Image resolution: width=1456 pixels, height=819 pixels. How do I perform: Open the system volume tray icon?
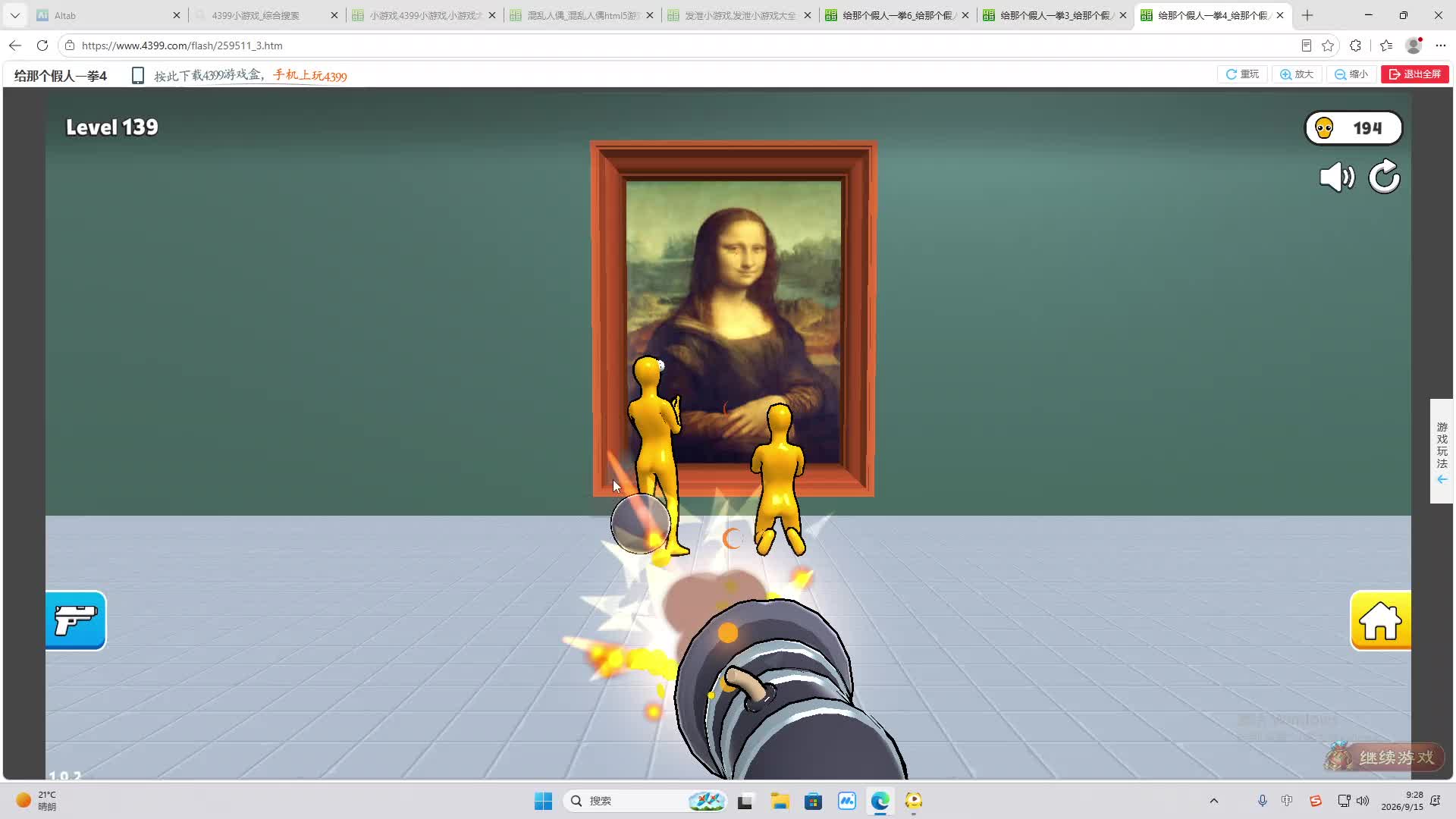[1363, 801]
